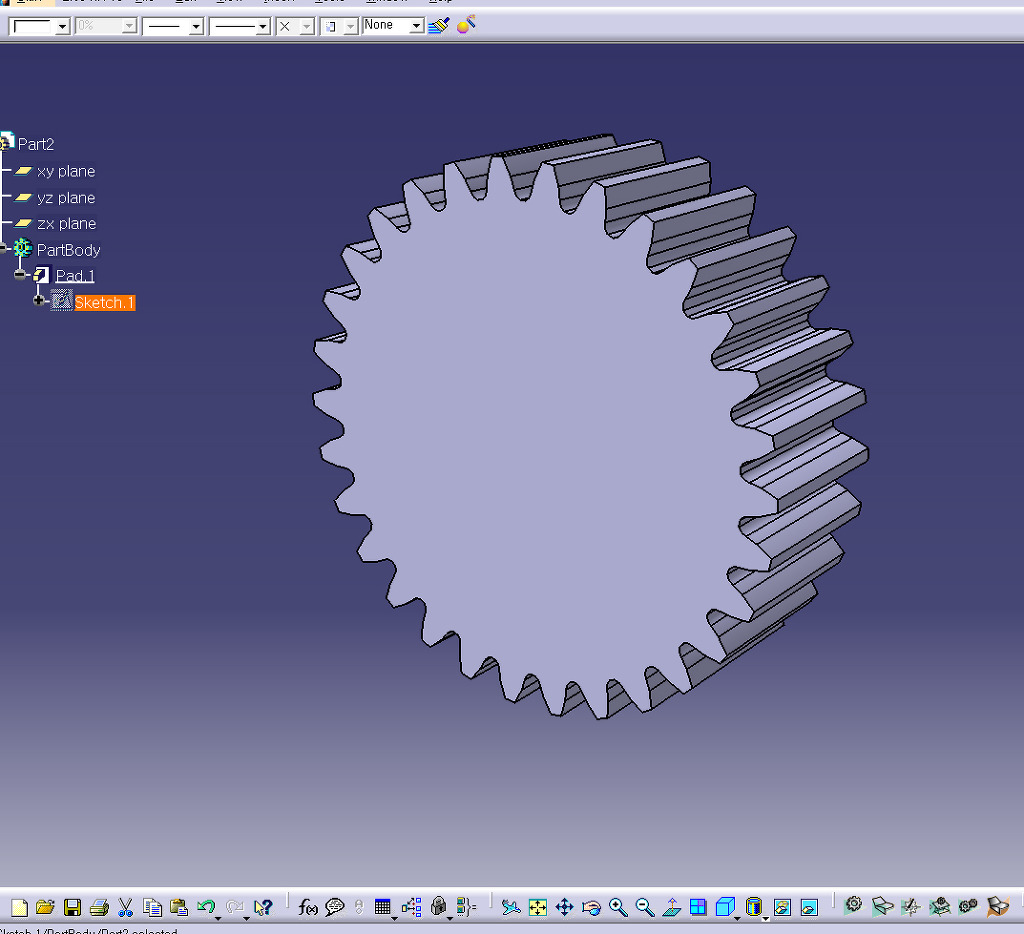This screenshot has height=934, width=1024.
Task: Click the Undo arrow icon
Action: coord(206,907)
